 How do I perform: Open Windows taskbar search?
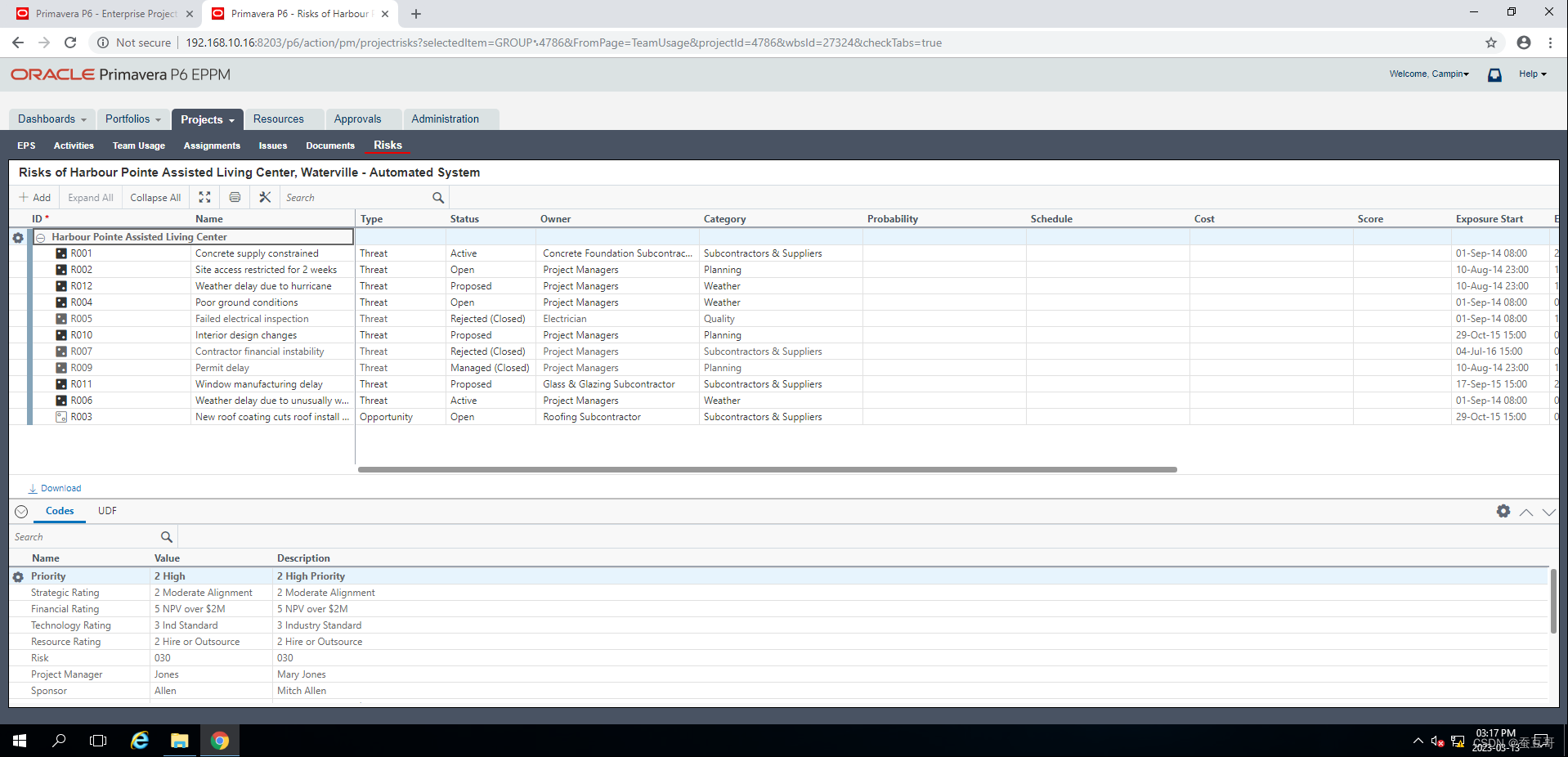coord(59,741)
